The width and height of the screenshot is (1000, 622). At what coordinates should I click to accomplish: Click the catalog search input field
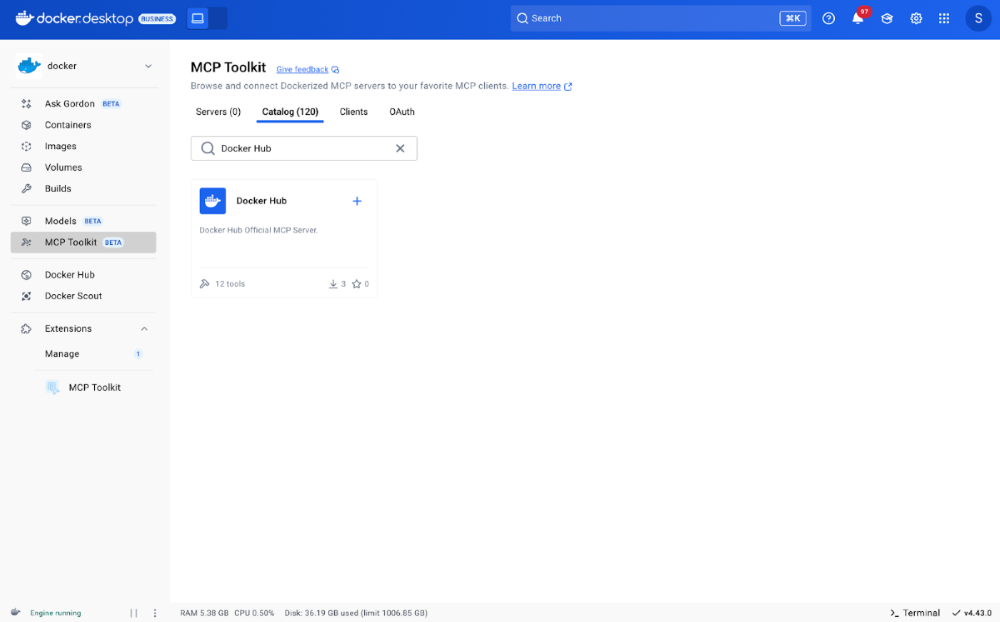[300, 148]
